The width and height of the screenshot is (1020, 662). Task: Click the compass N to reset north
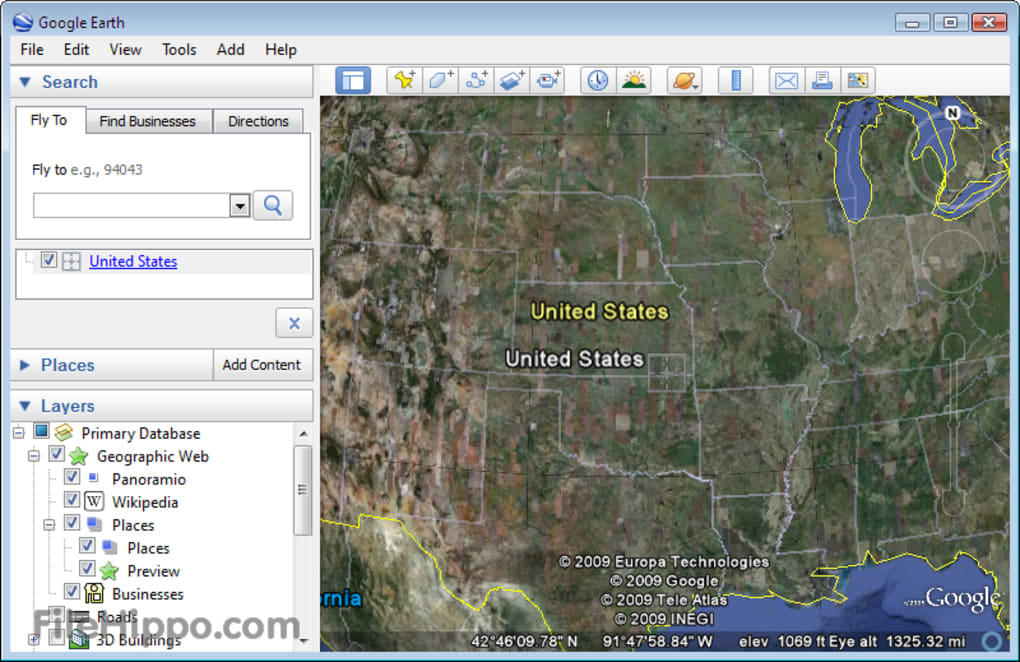point(953,113)
